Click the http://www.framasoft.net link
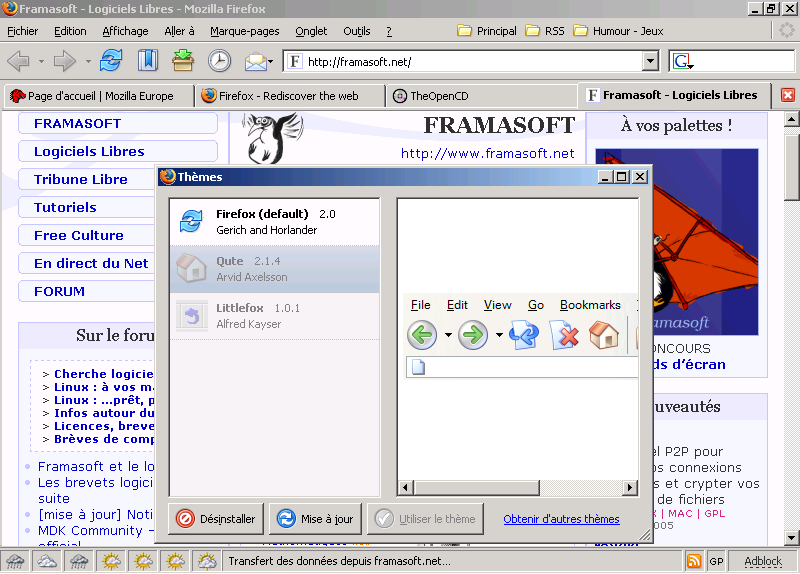Screen dimensions: 800x574 coord(488,153)
